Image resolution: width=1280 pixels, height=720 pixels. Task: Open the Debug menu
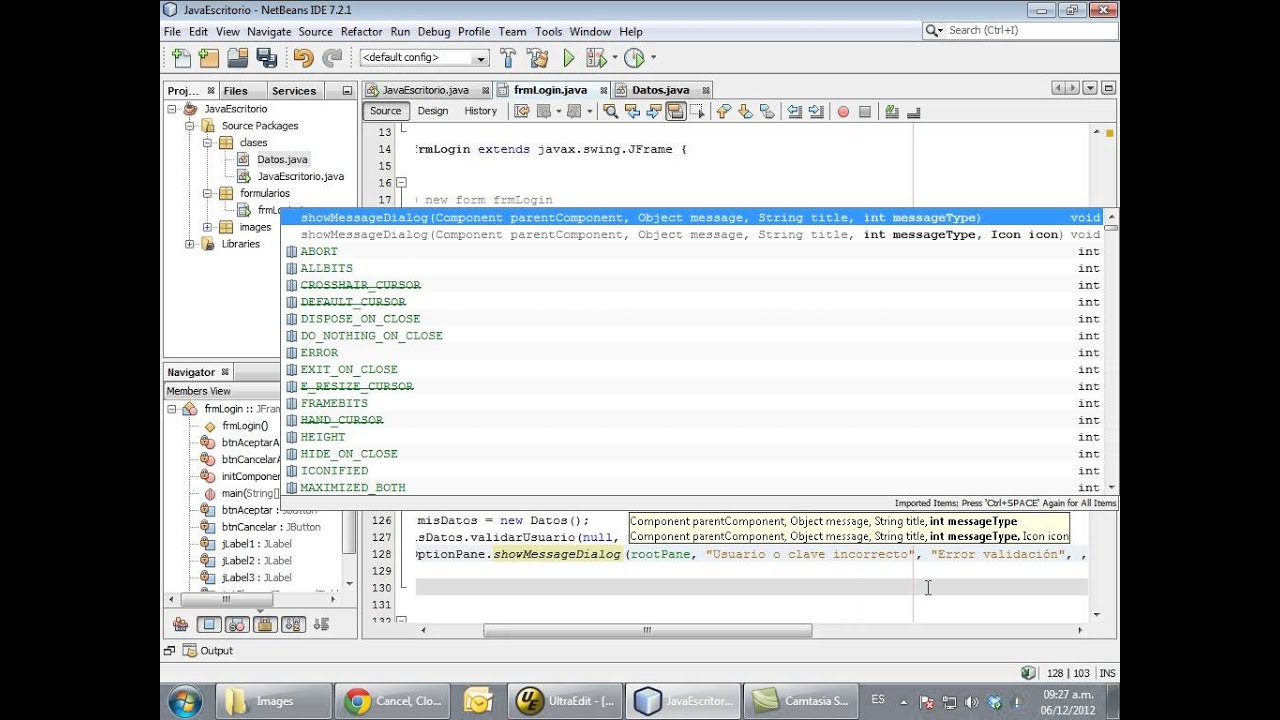coord(434,32)
